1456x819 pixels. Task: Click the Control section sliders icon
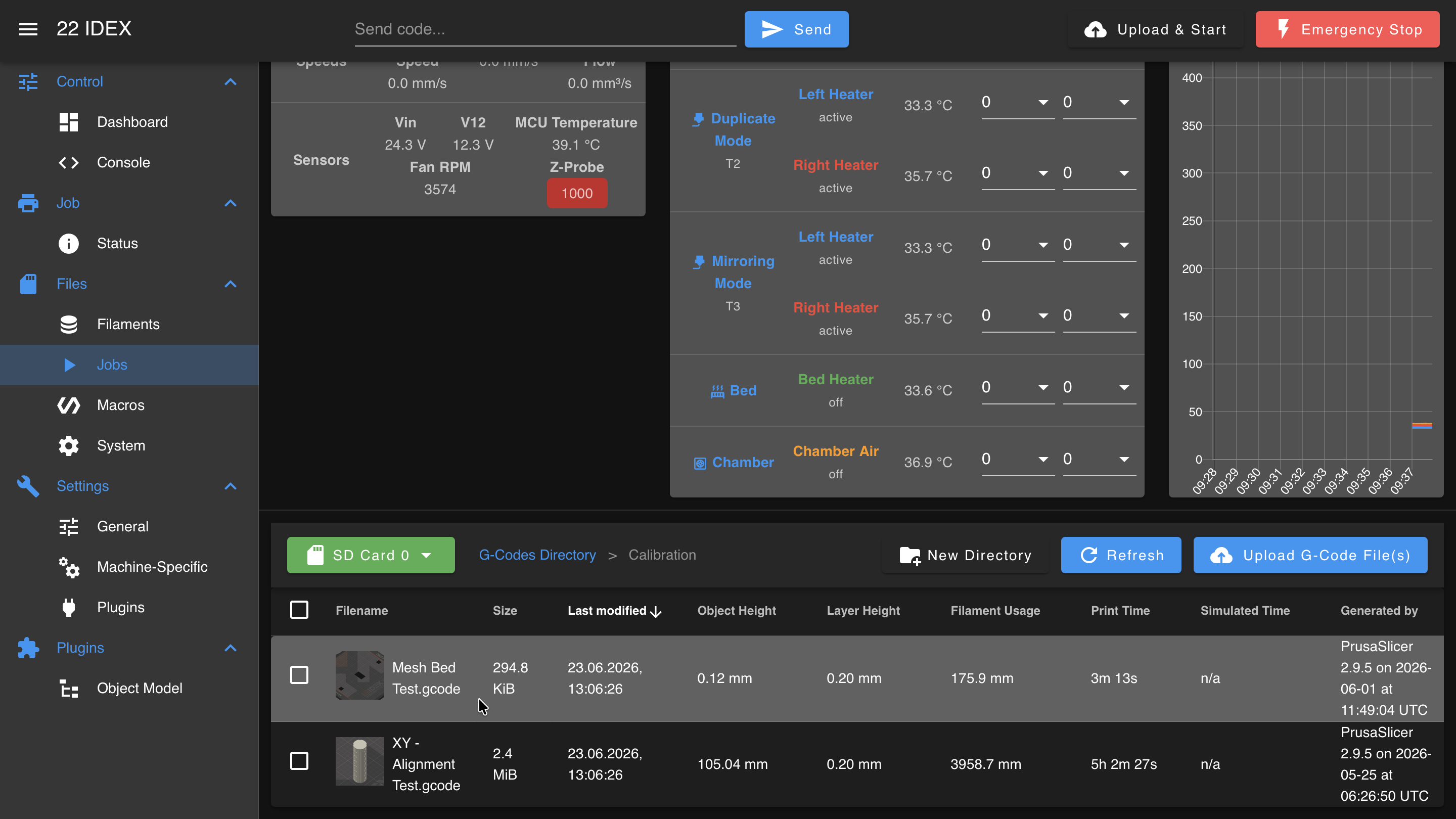(28, 82)
